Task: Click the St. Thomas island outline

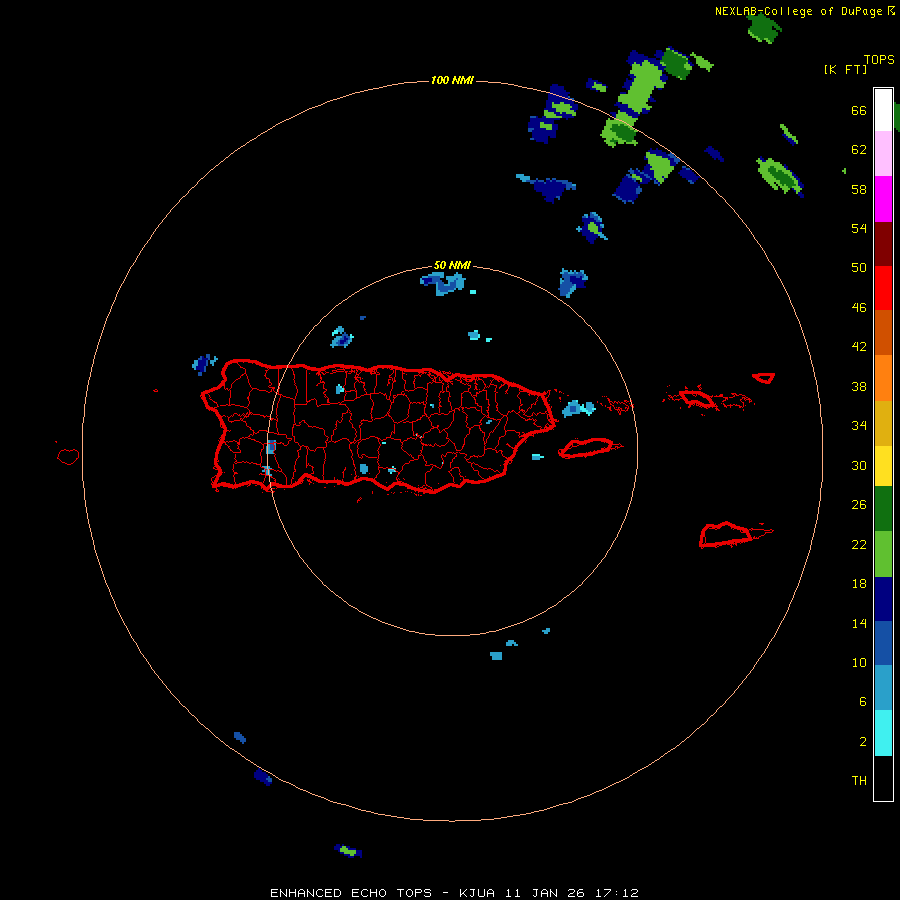Action: tap(698, 398)
